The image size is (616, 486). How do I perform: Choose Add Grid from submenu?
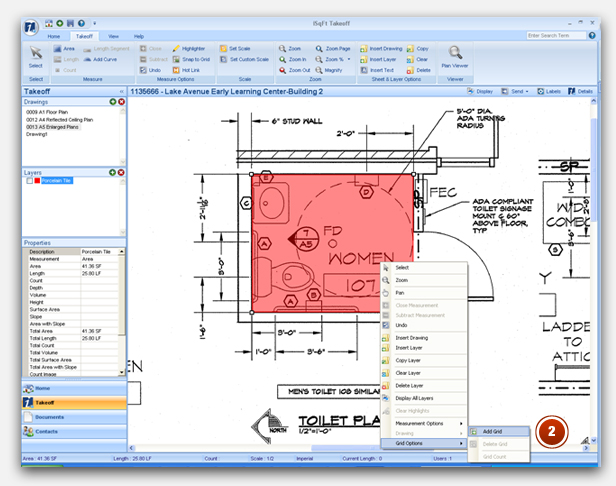[499, 431]
